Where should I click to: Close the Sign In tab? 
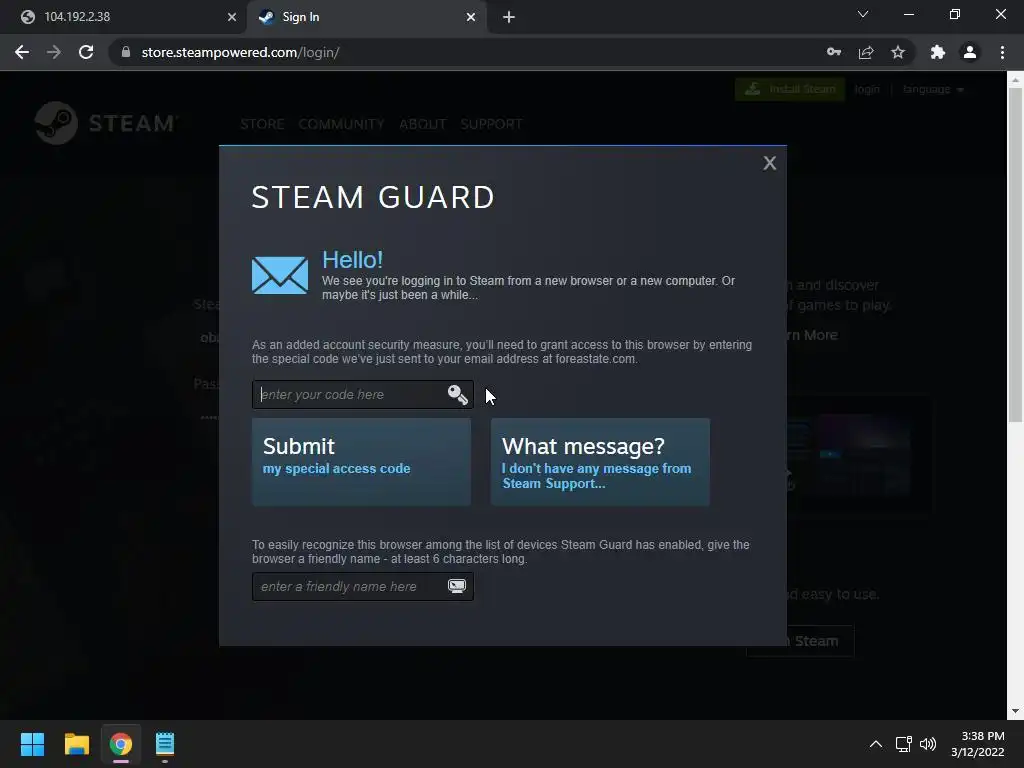(x=471, y=17)
